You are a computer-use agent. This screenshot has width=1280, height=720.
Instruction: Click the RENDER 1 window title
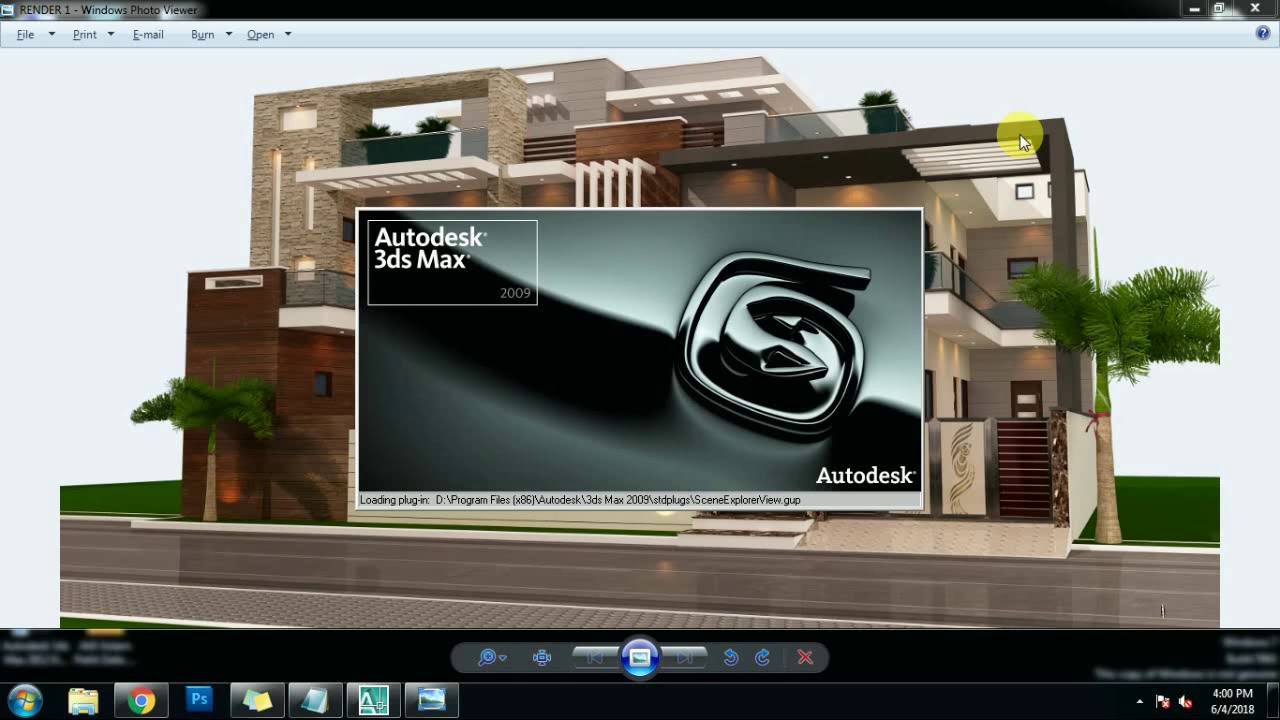point(108,10)
